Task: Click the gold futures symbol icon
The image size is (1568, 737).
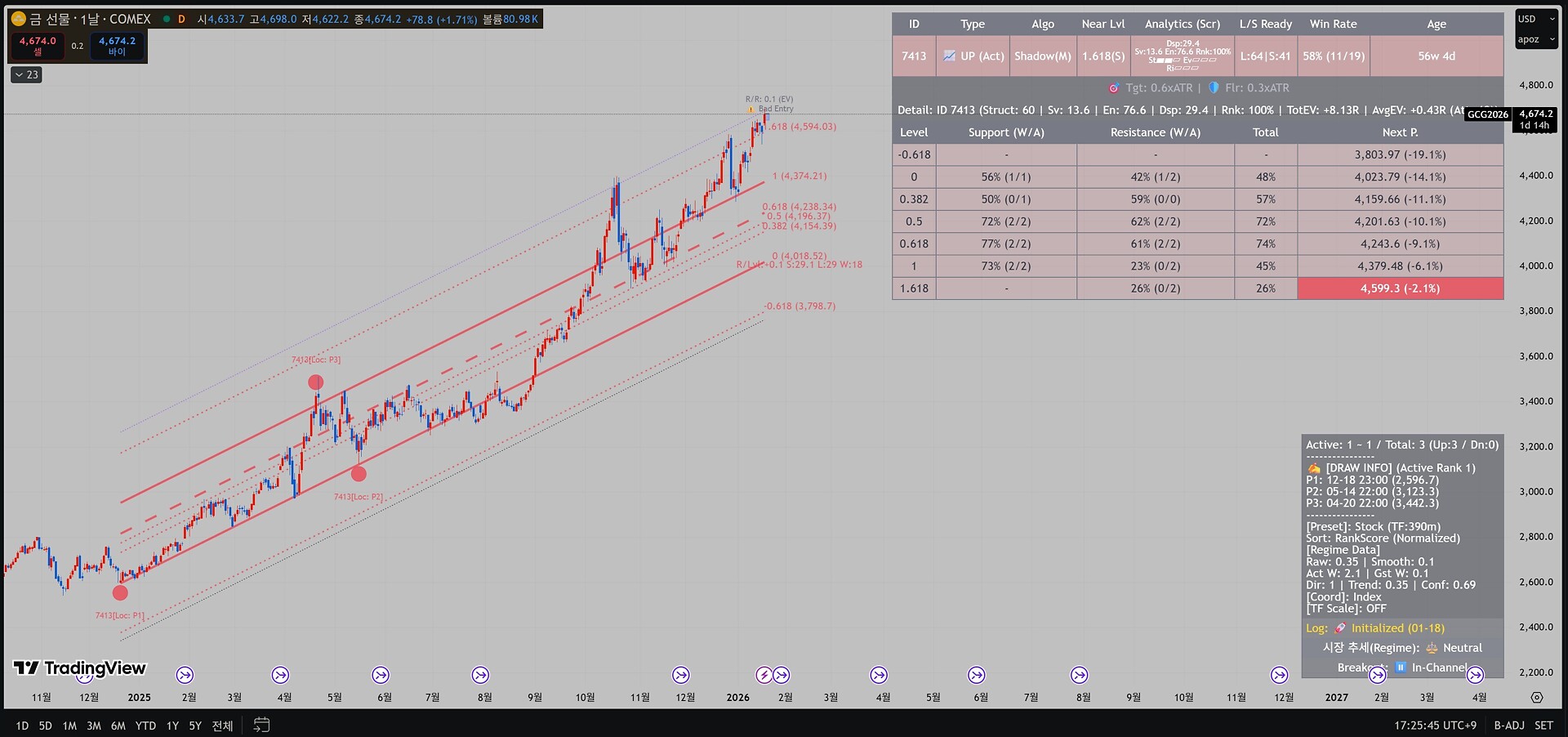Action: (18, 19)
